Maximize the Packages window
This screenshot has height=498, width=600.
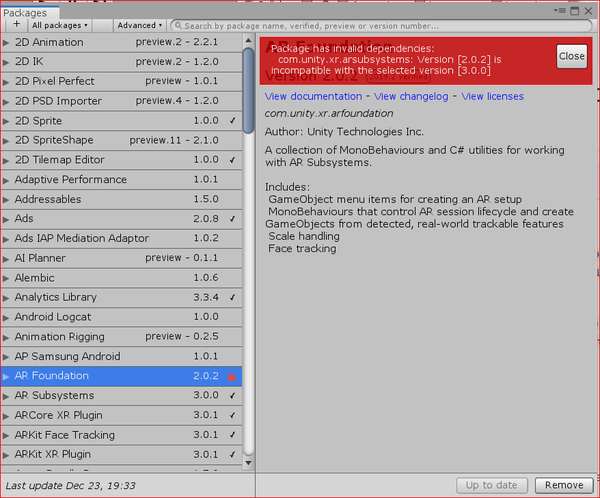click(575, 11)
